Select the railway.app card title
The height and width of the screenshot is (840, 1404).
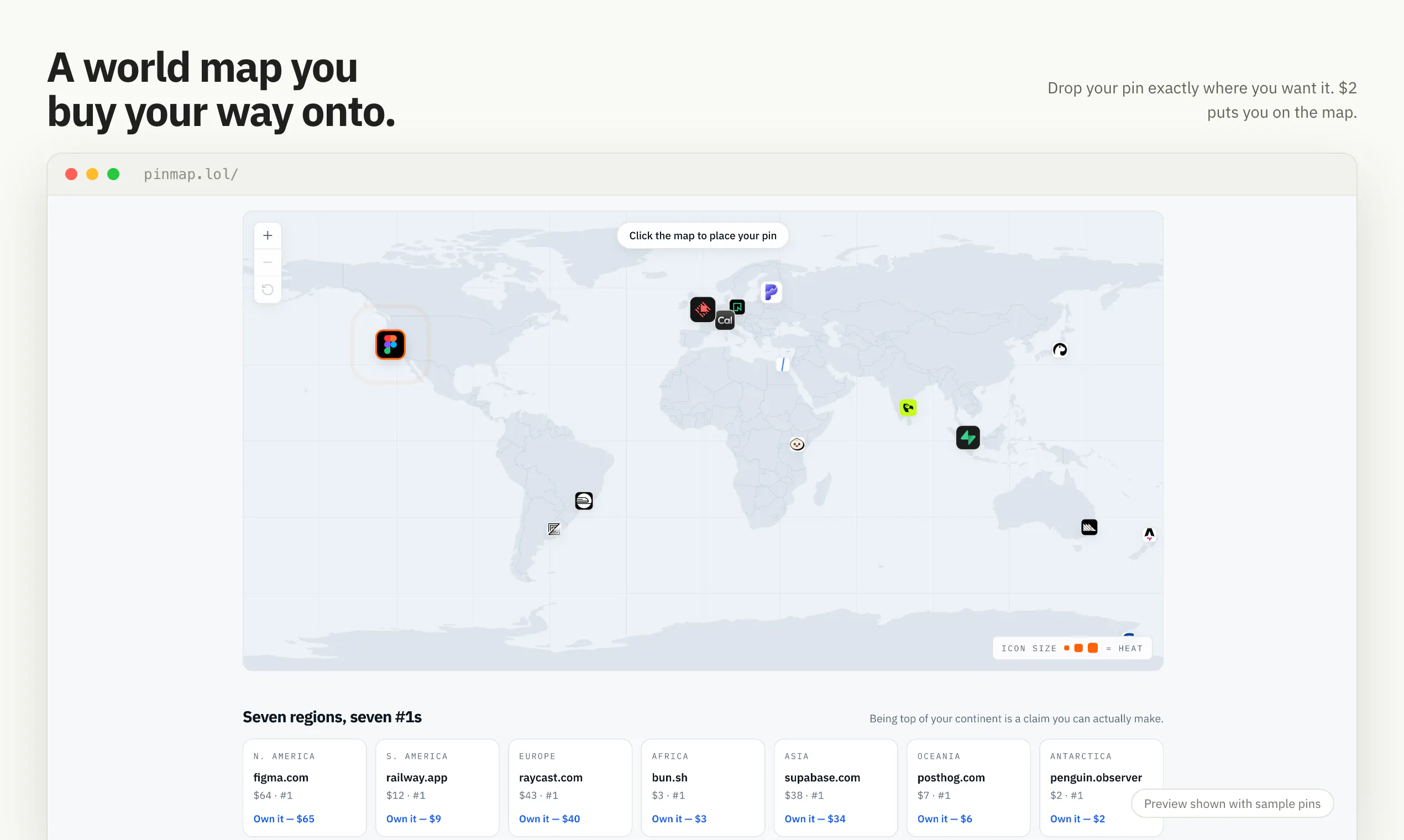(x=417, y=777)
